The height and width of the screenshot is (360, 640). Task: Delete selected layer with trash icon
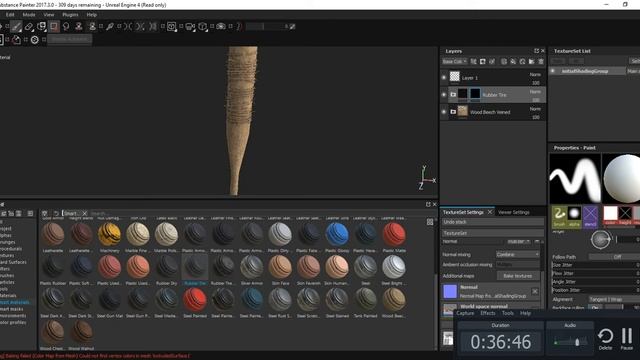pyautogui.click(x=541, y=62)
